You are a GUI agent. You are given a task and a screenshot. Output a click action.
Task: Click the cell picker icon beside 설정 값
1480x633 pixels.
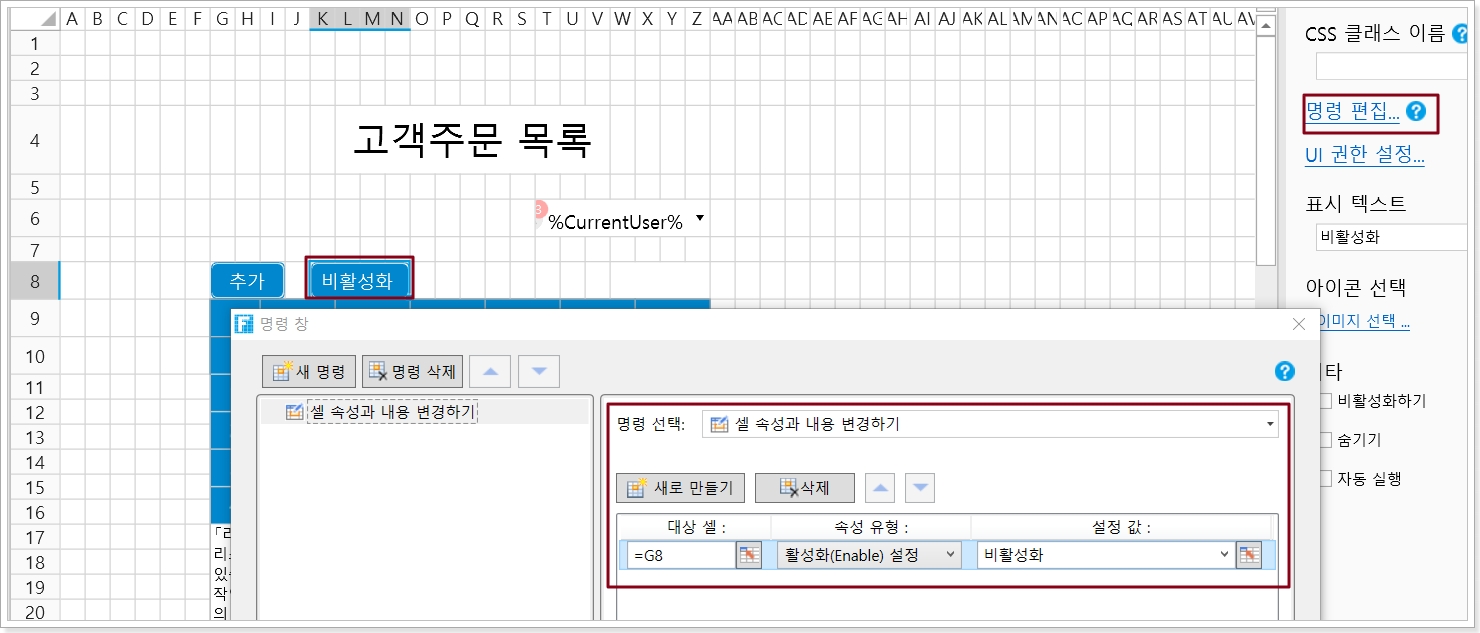point(1248,555)
